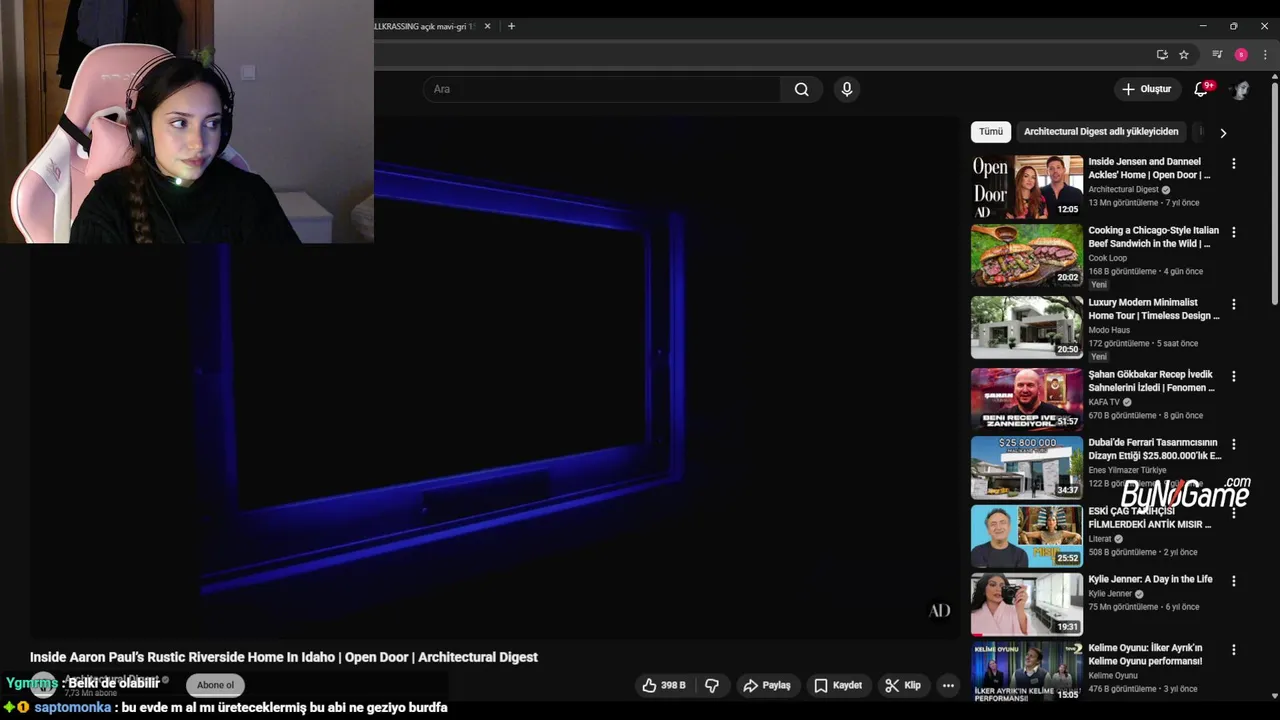Viewport: 1280px width, 720px height.
Task: Open a new browser tab
Action: click(x=511, y=26)
